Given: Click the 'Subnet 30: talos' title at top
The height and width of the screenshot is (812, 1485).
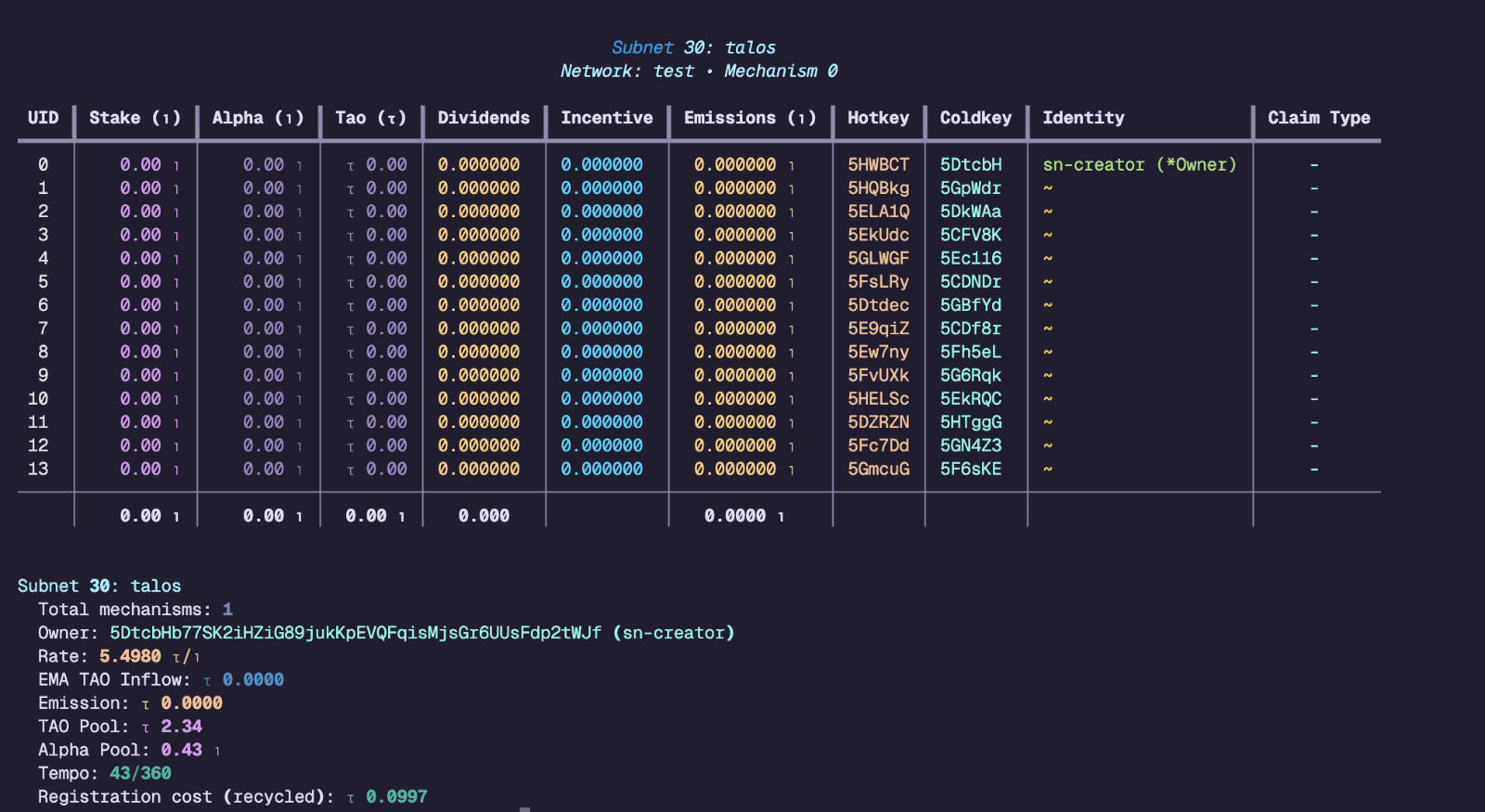Looking at the screenshot, I should point(693,47).
